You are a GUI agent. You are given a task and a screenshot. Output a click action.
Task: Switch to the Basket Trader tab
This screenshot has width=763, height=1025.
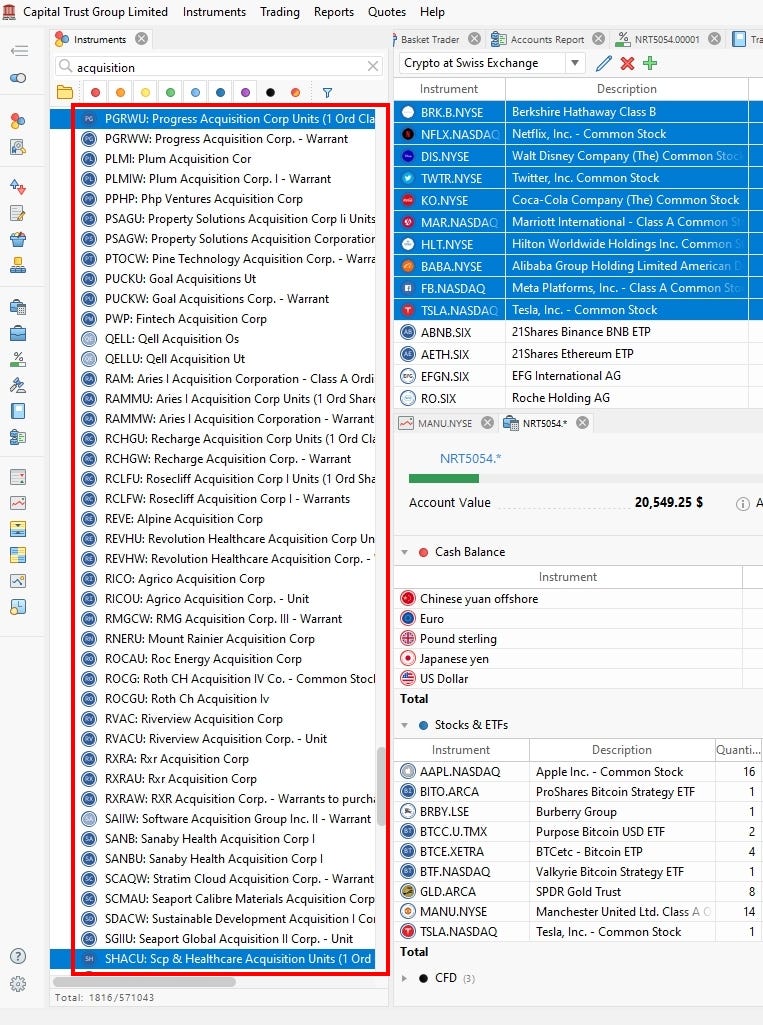point(430,39)
